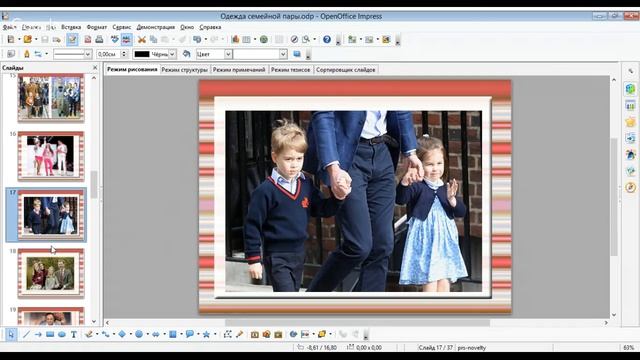
Task: Expand the Arrange dropdown arrow
Action: tap(330, 334)
